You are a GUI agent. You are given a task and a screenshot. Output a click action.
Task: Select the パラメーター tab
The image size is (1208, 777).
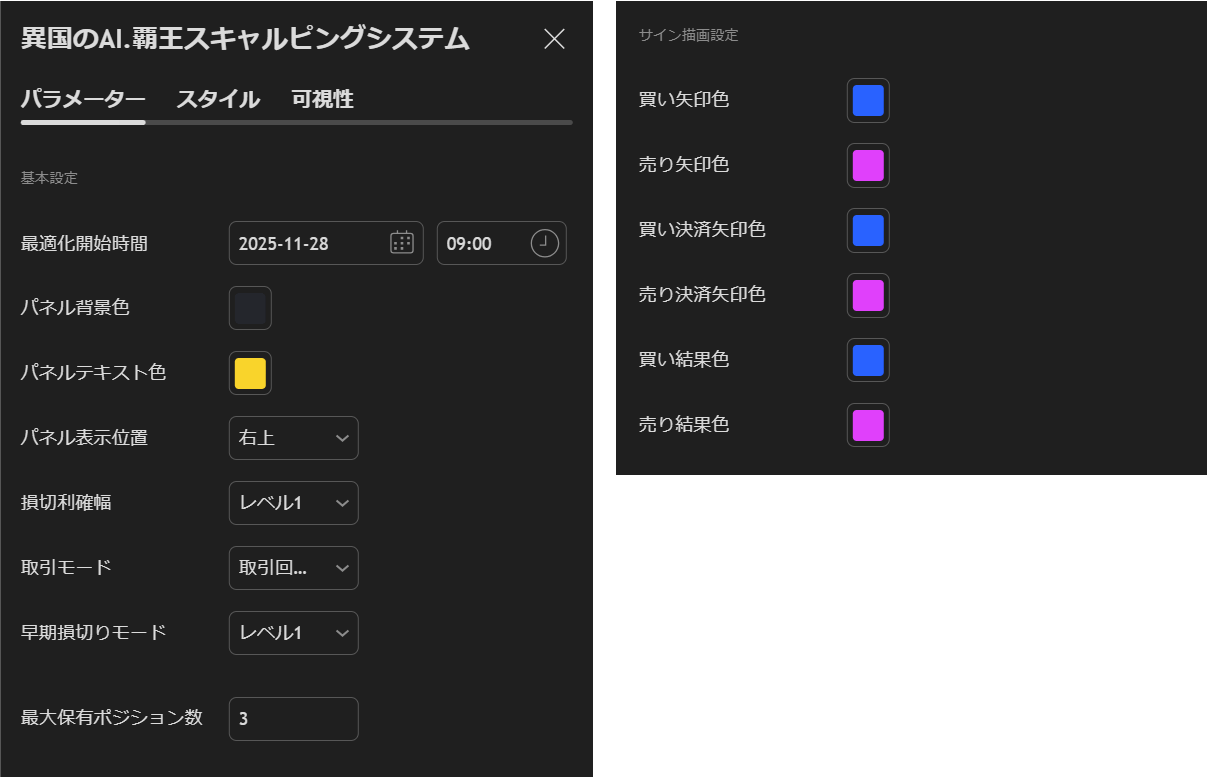coord(82,99)
